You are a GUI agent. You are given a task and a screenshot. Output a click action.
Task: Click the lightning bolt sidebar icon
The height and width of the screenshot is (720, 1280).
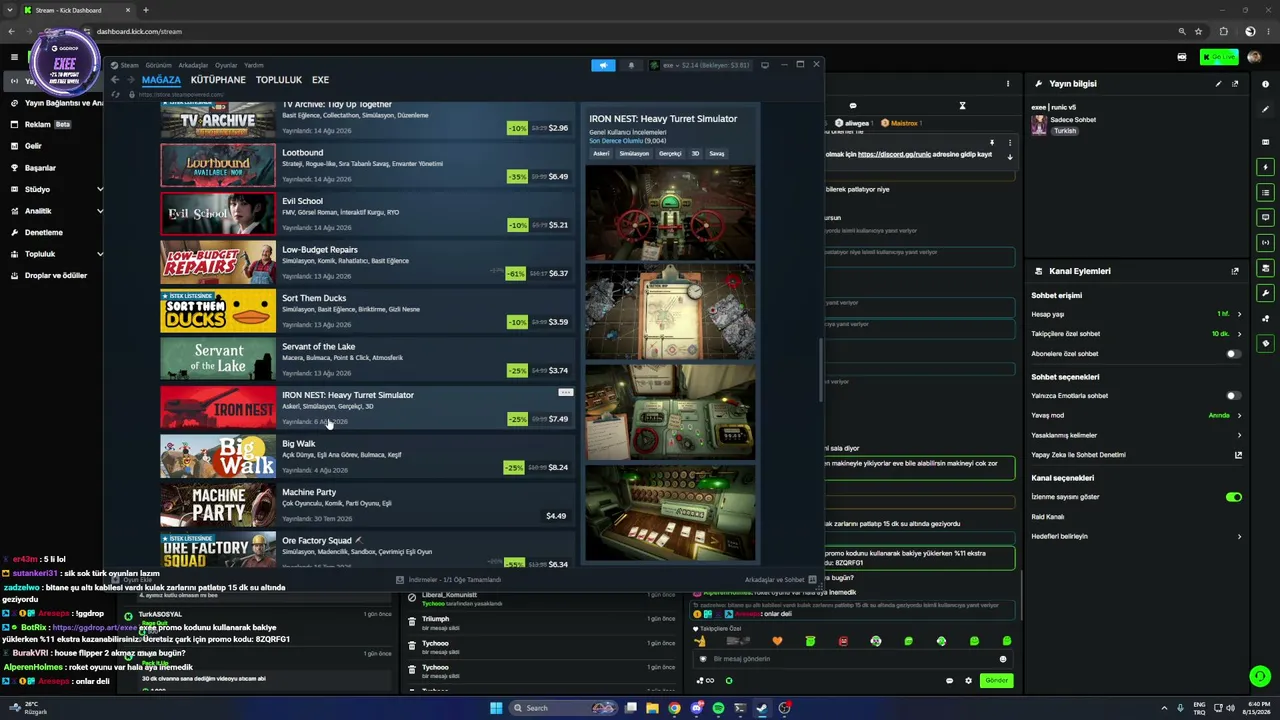[1266, 167]
